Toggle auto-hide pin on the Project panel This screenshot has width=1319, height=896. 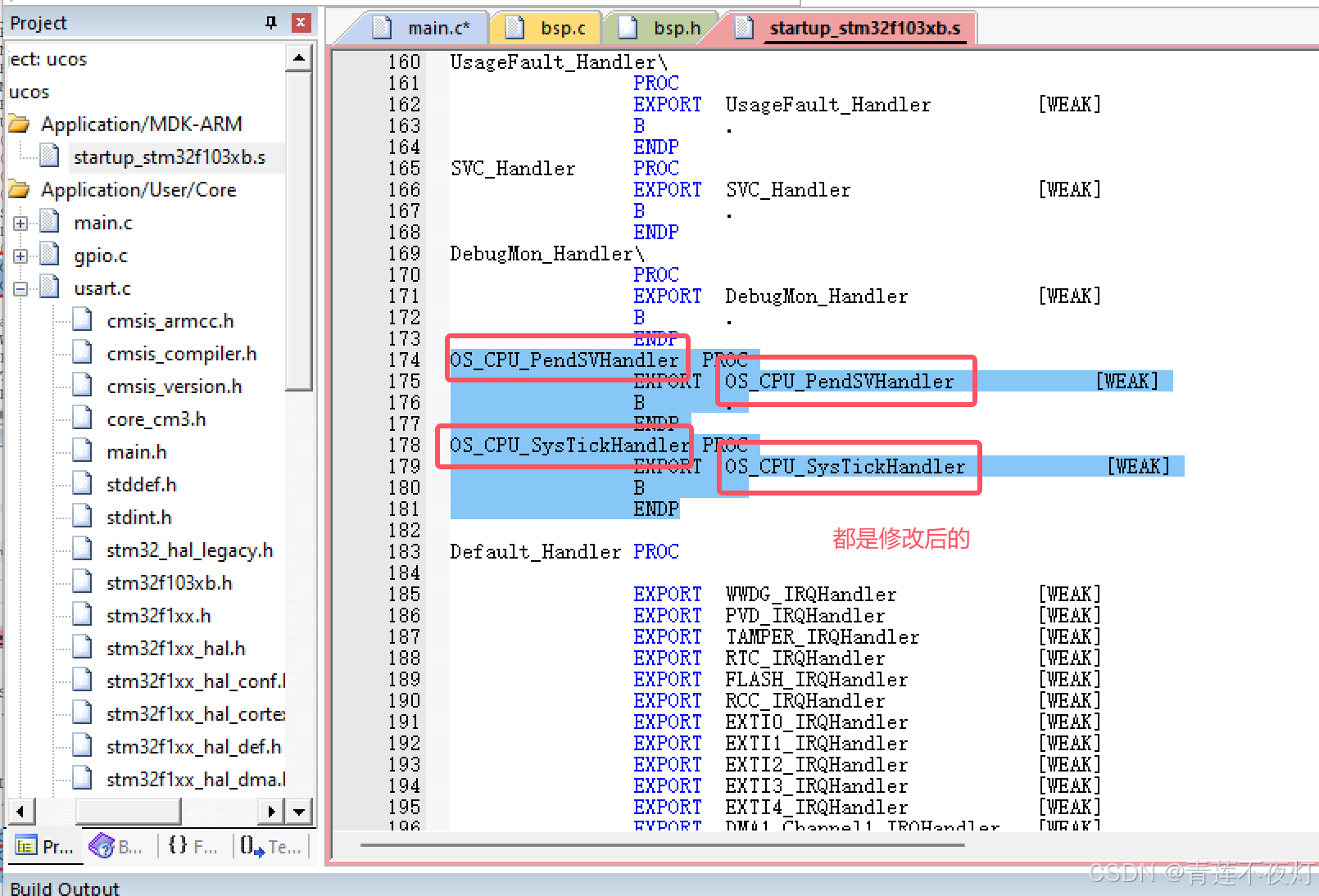(x=270, y=22)
